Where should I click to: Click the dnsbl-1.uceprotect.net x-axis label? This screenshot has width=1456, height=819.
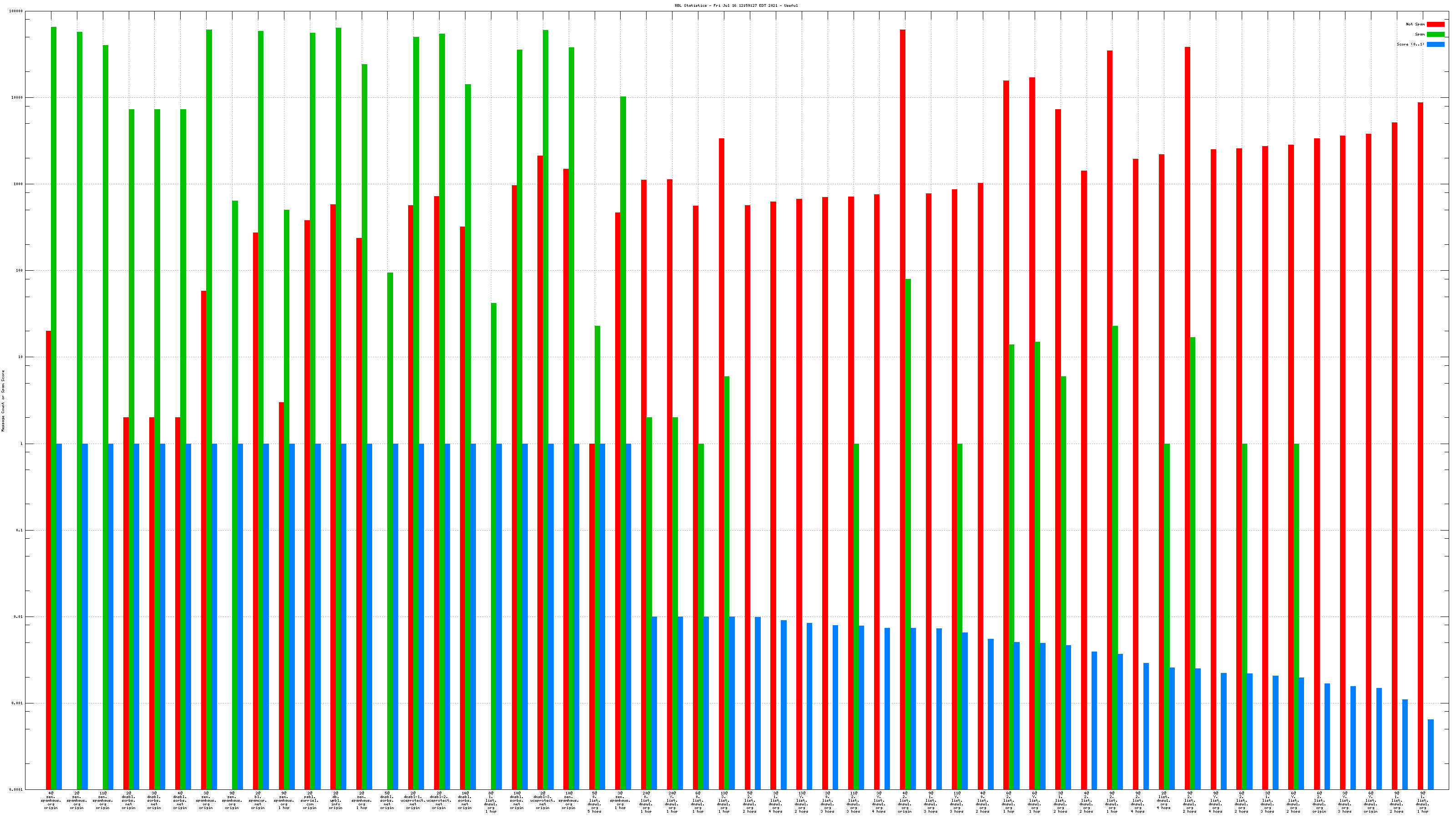[413, 800]
